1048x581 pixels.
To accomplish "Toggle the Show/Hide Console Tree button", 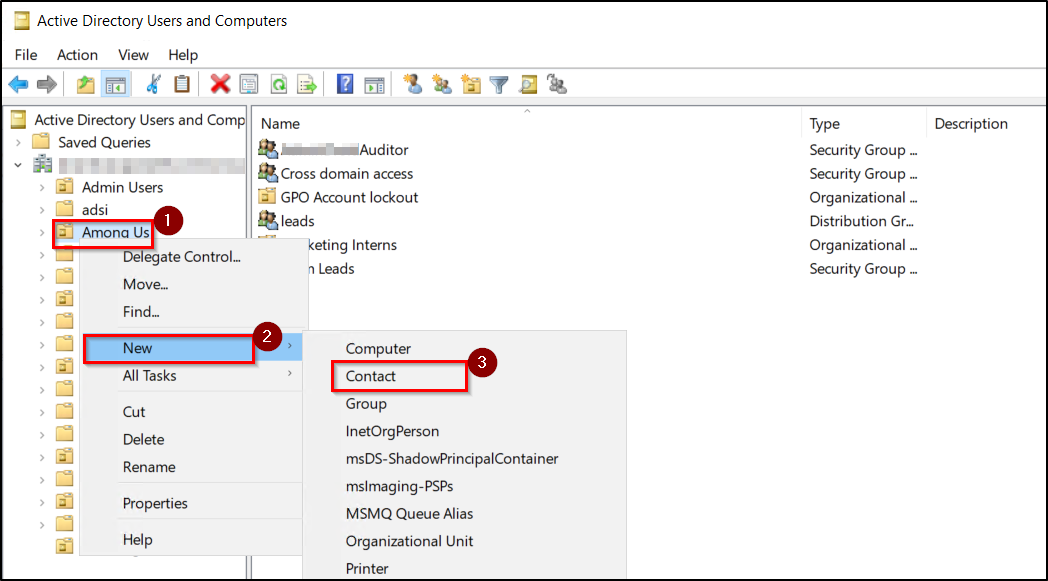I will point(115,84).
